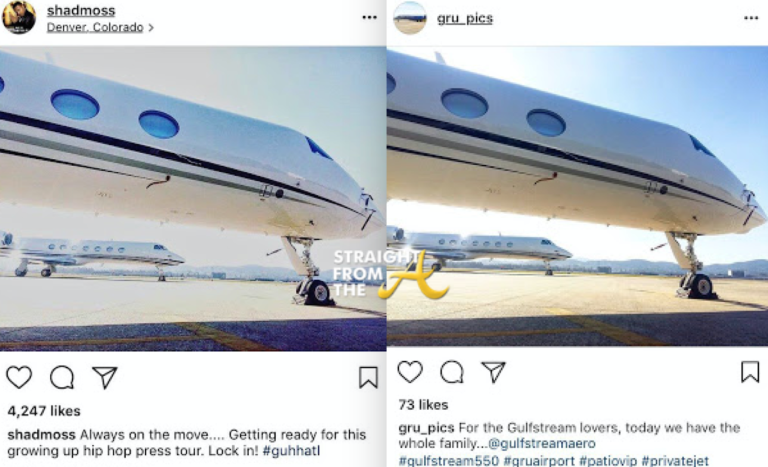
Task: Open the comment bubble on gru_pics post
Action: tap(452, 371)
